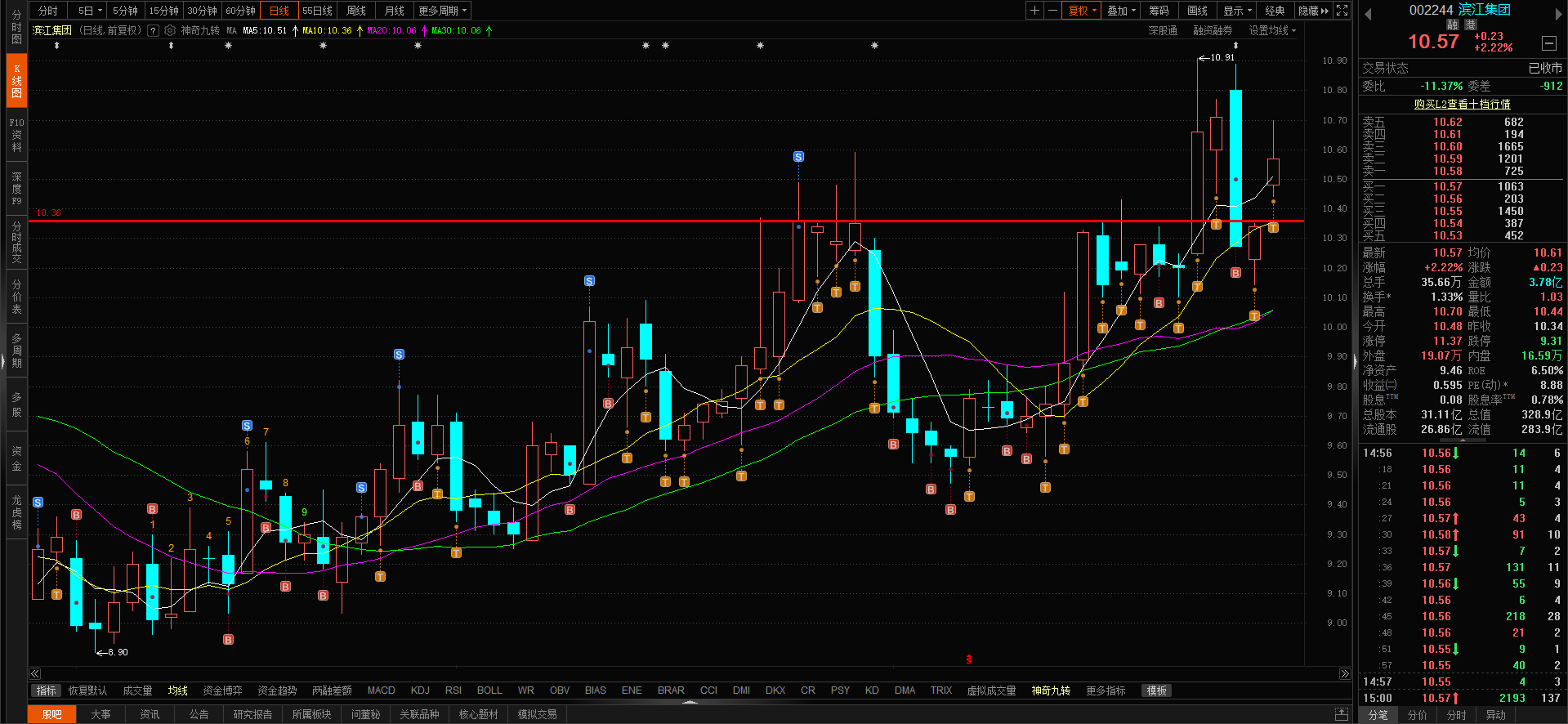Click S sell signal above 10.50 candle
The width and height of the screenshot is (1568, 724).
point(798,156)
